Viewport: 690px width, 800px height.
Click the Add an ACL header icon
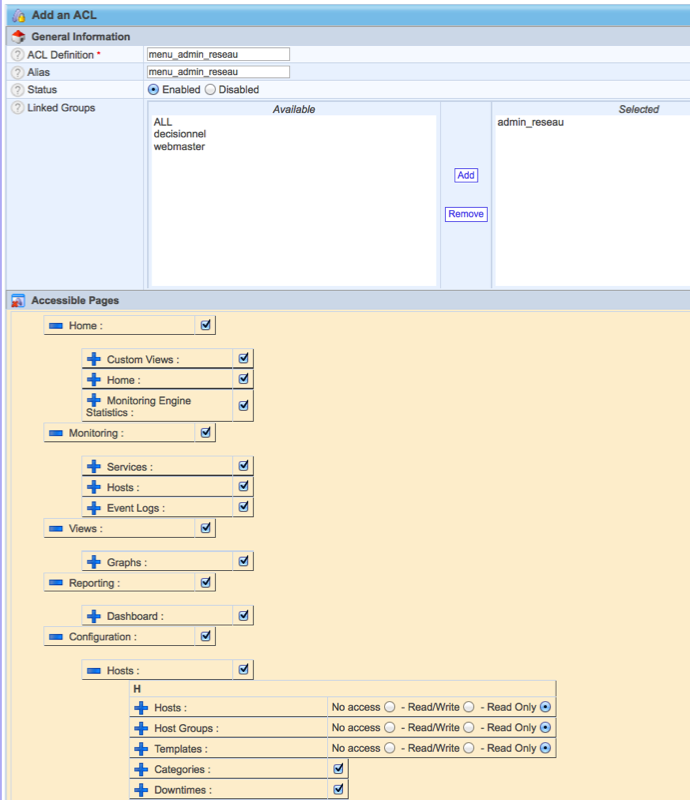point(18,15)
